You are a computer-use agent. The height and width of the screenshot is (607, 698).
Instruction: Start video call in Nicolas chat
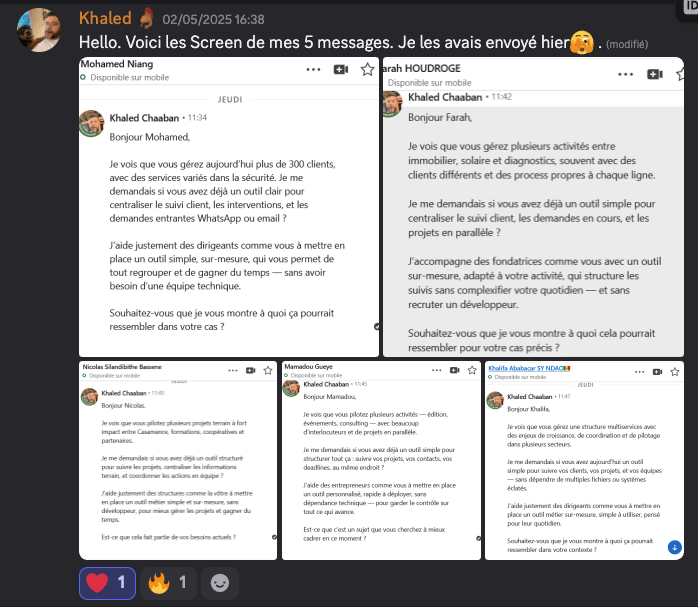[251, 370]
